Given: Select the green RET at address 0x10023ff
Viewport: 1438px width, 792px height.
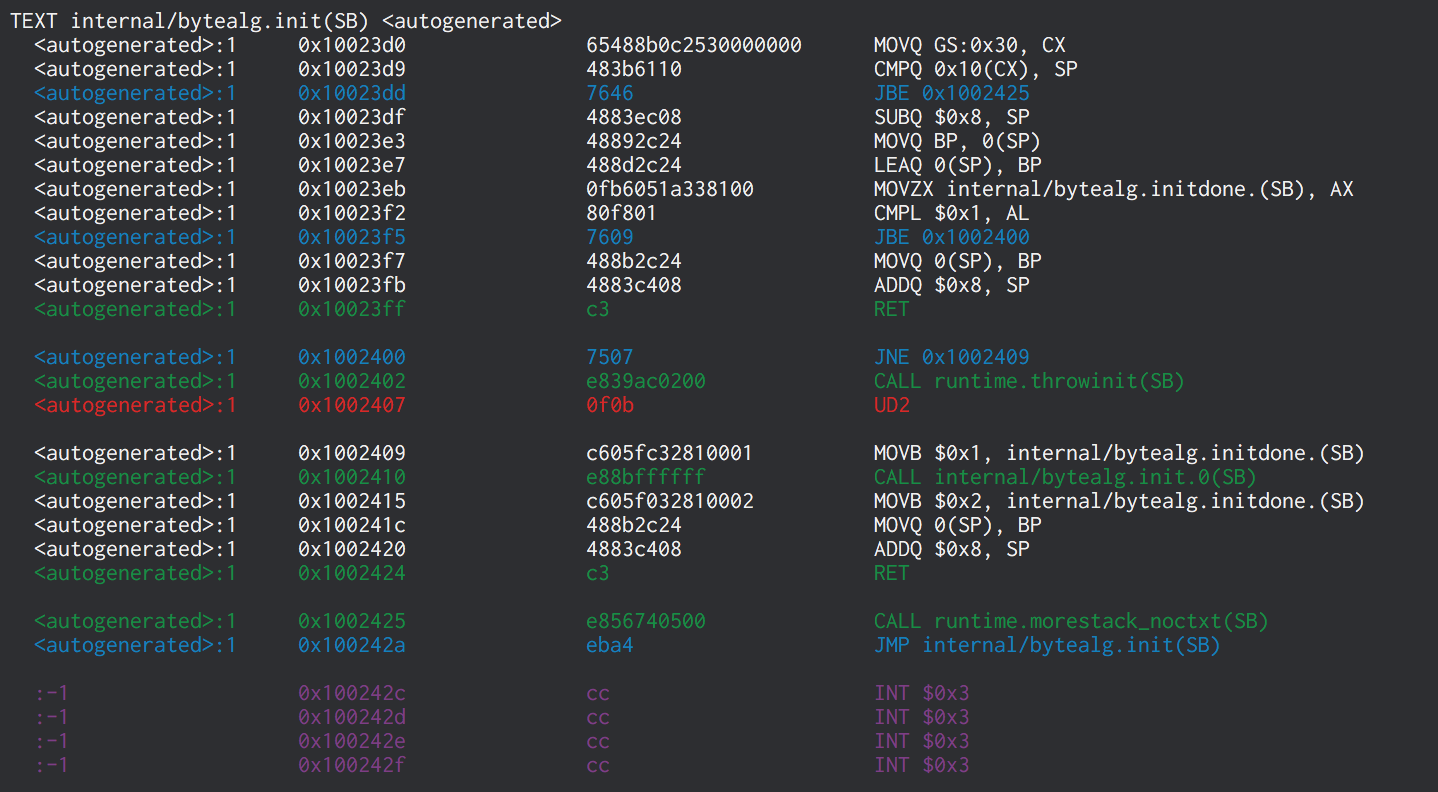Looking at the screenshot, I should click(891, 309).
